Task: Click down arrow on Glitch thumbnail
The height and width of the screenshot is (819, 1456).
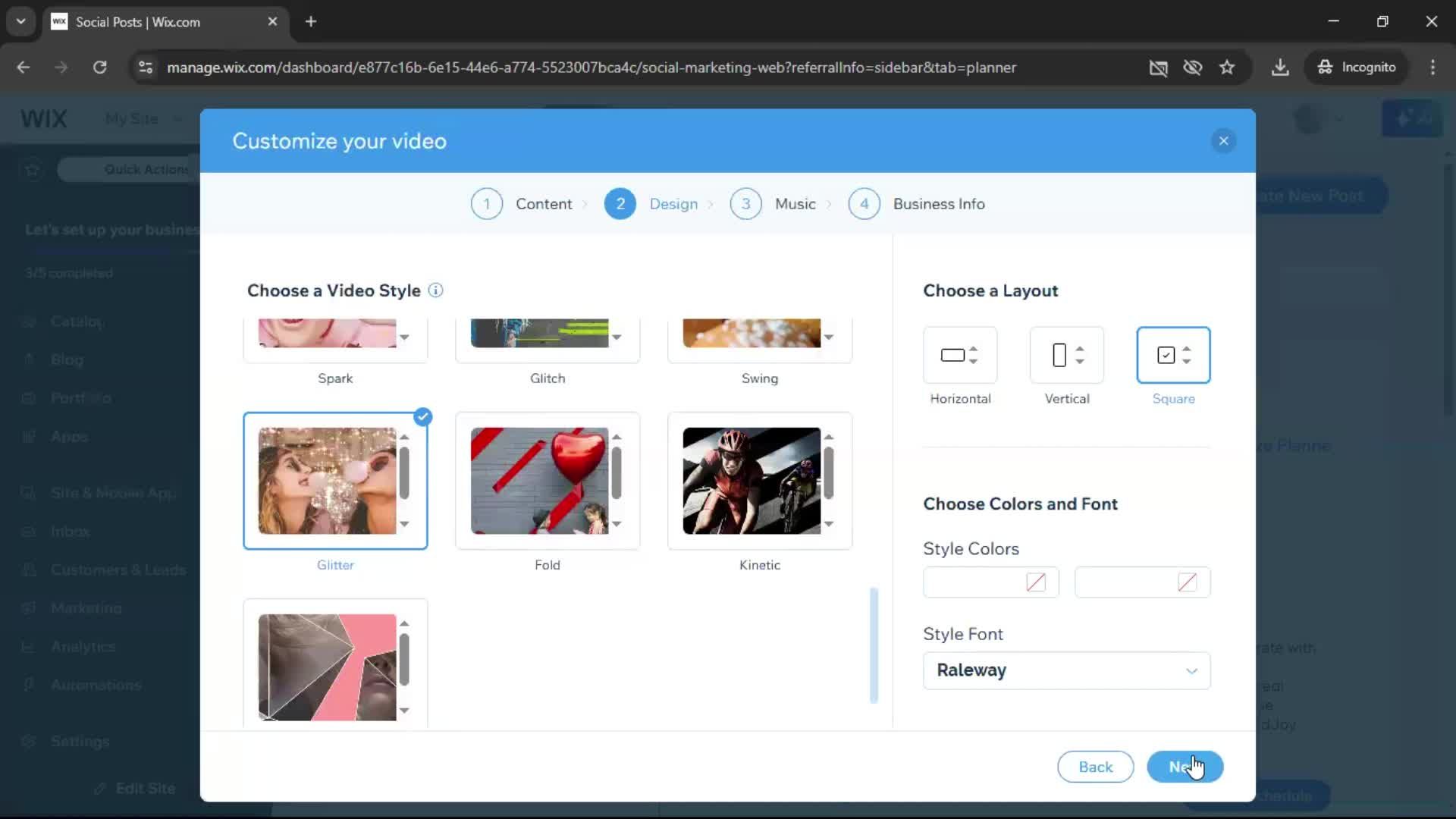Action: 617,337
